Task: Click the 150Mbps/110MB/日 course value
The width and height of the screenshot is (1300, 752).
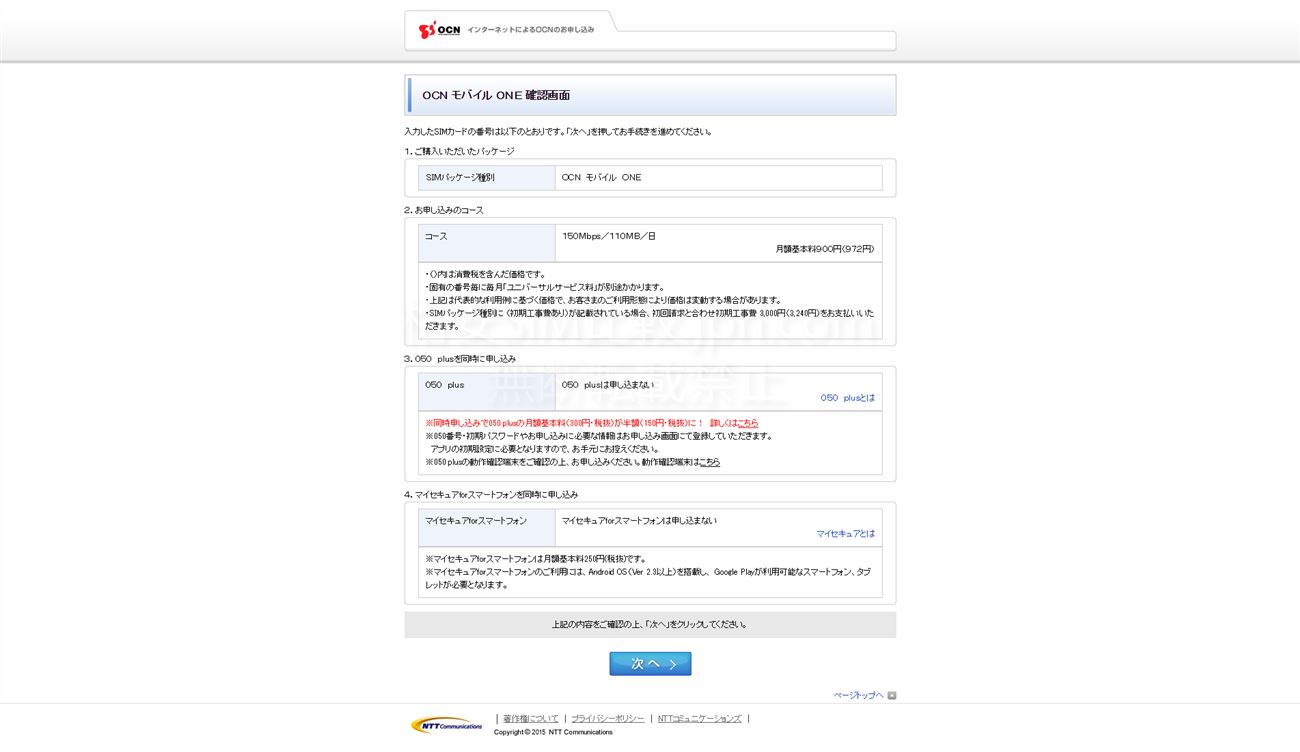Action: (609, 237)
